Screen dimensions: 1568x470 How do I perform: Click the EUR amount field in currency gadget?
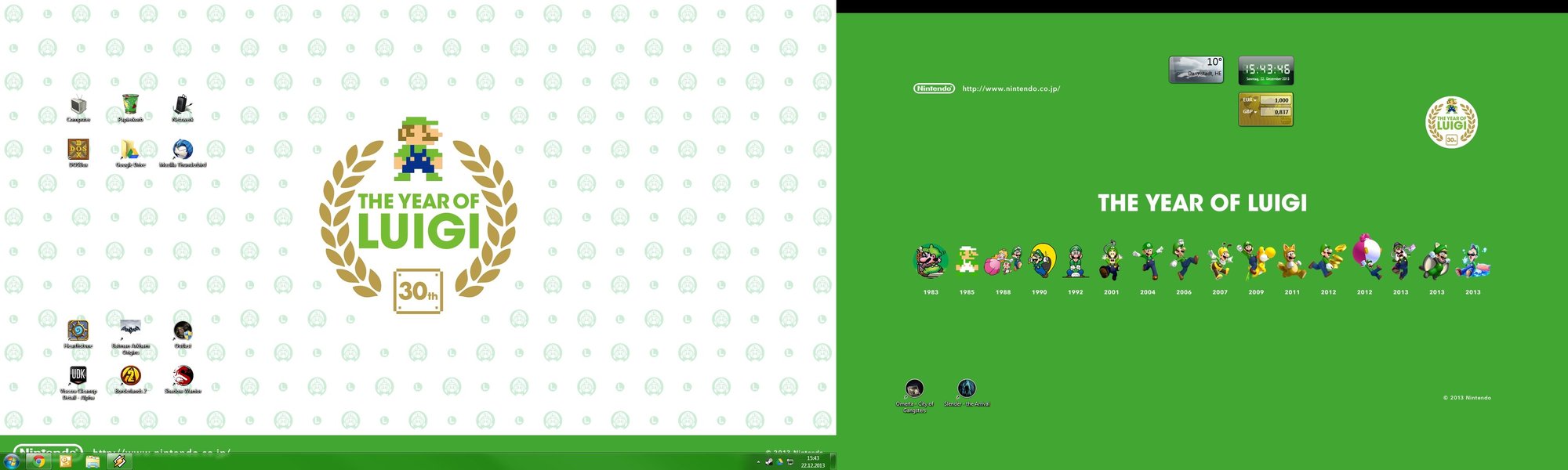[1276, 100]
